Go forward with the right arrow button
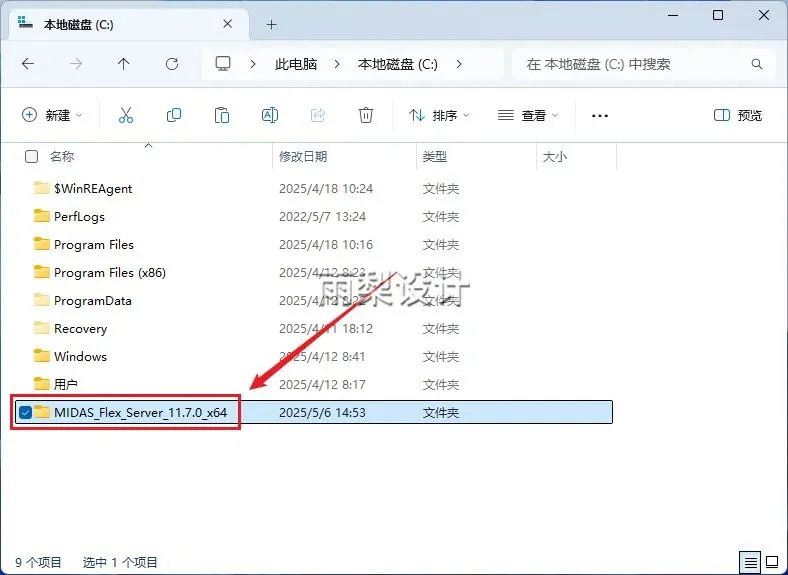Viewport: 788px width, 575px height. (76, 64)
